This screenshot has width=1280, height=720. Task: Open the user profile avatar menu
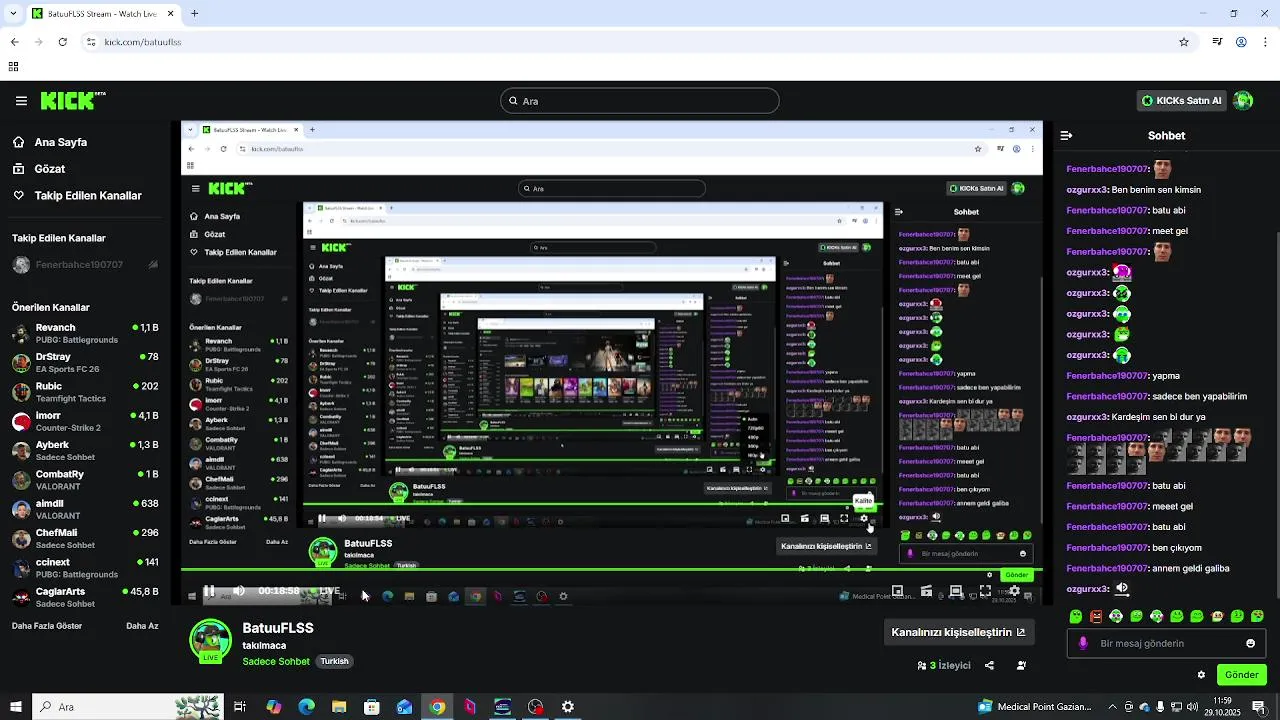pyautogui.click(x=1243, y=101)
